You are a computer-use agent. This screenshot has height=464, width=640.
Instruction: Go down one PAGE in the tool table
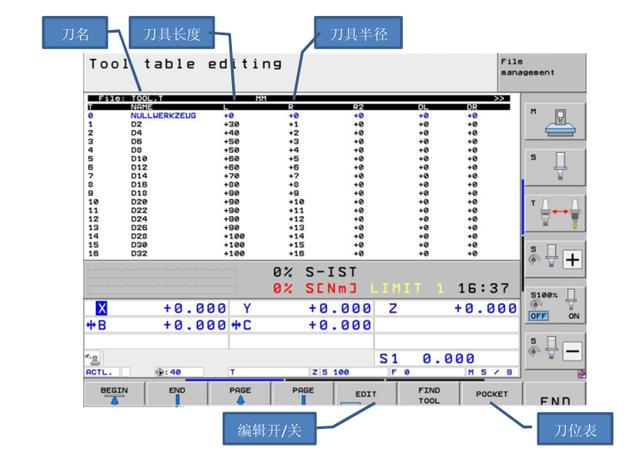[x=303, y=395]
